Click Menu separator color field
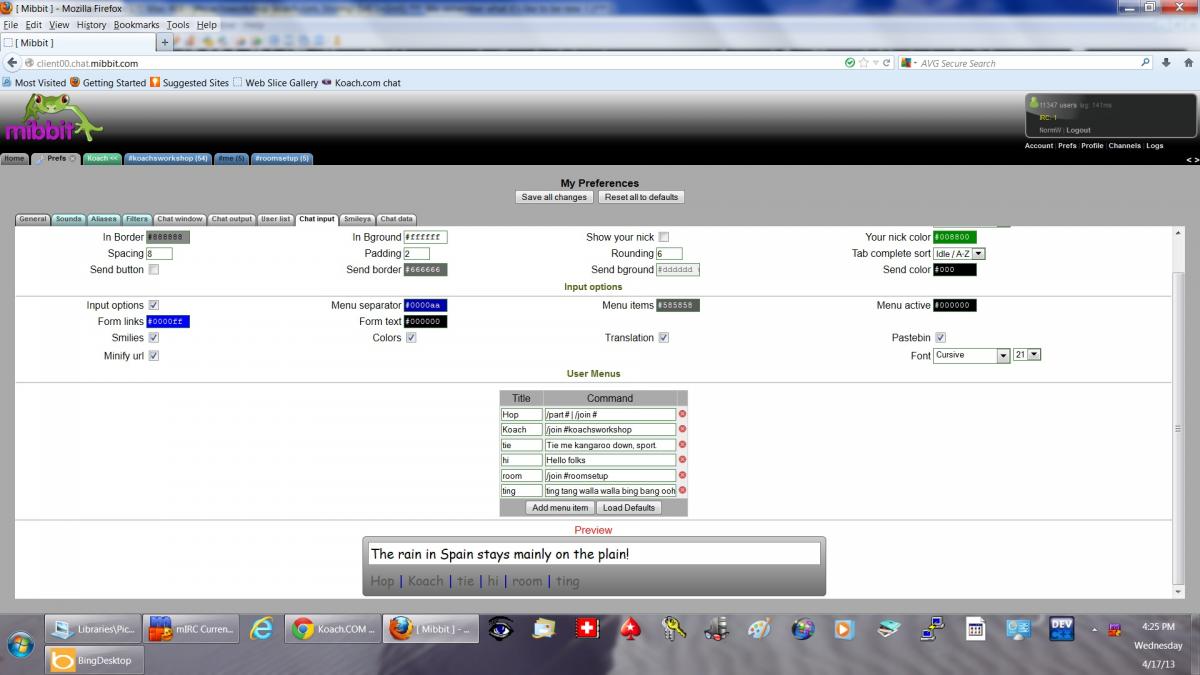This screenshot has width=1200, height=675. coord(426,305)
